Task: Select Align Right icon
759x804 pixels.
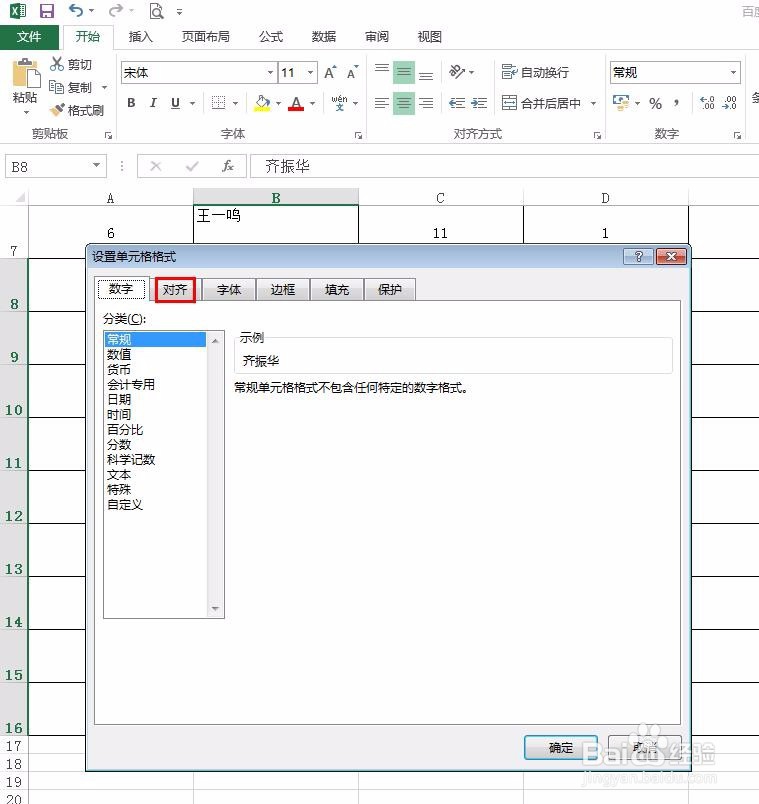Action: (426, 103)
